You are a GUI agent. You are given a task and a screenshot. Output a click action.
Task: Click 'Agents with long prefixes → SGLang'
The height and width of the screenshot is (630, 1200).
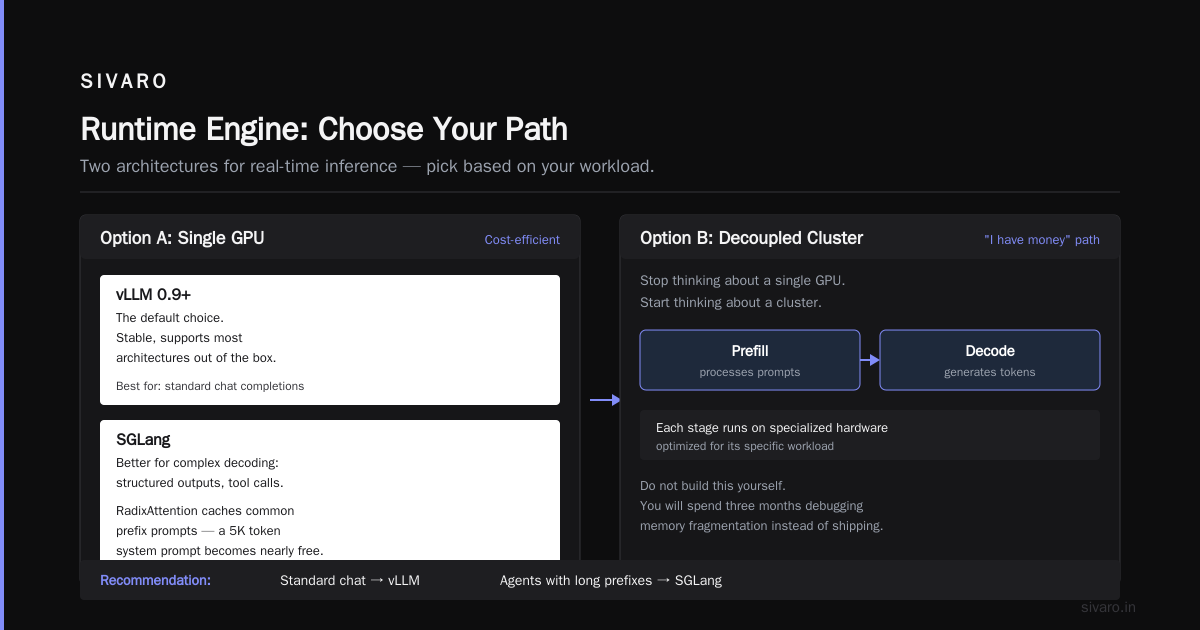(611, 580)
